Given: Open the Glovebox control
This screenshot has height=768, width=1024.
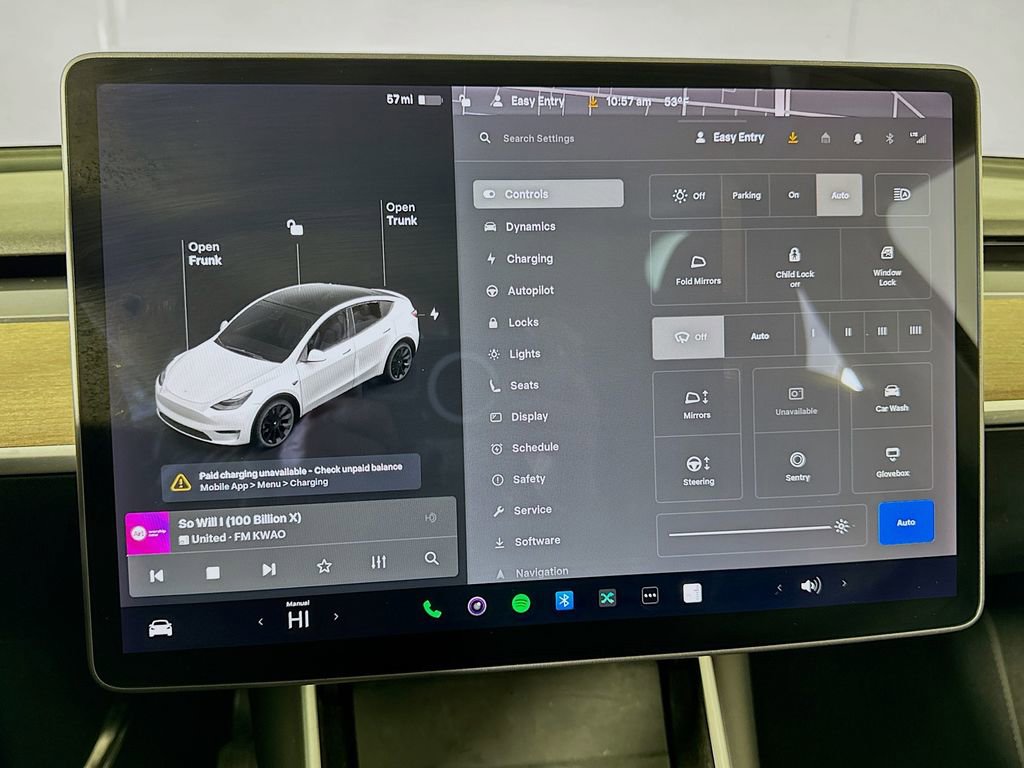Looking at the screenshot, I should pyautogui.click(x=892, y=464).
